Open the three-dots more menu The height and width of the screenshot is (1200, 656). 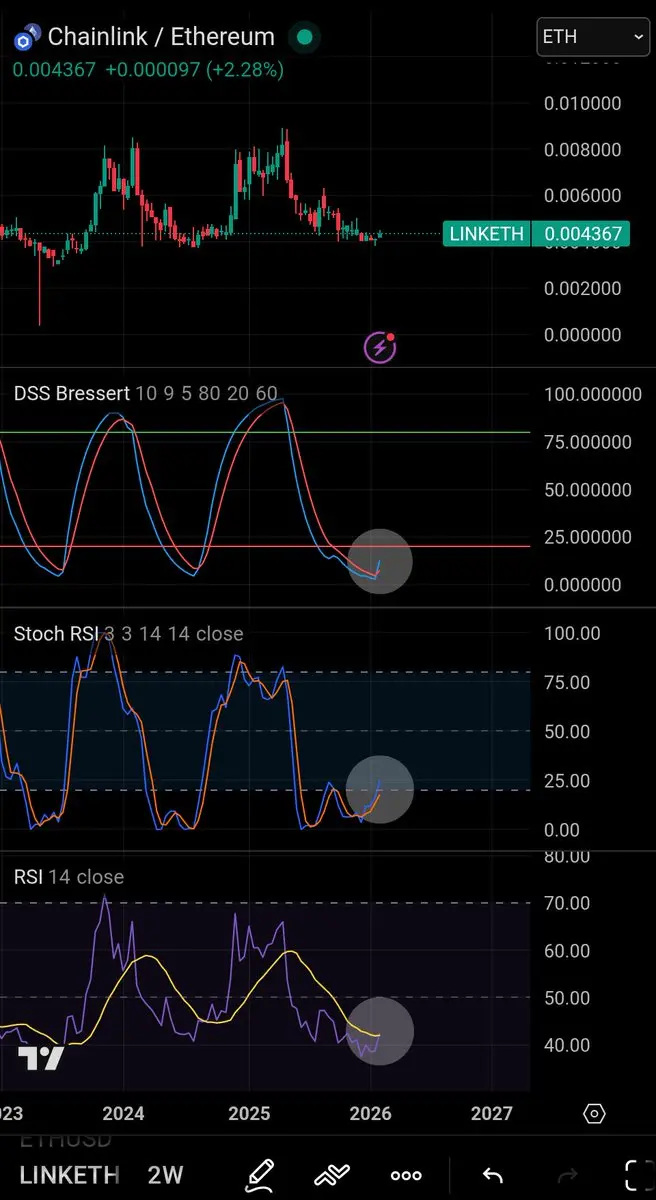[x=406, y=1175]
